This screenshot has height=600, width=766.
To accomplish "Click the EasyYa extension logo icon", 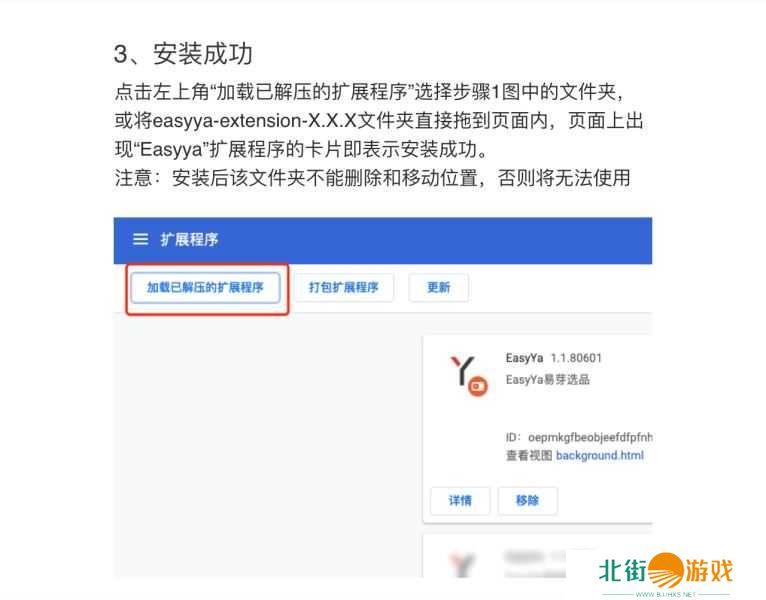I will pyautogui.click(x=468, y=376).
